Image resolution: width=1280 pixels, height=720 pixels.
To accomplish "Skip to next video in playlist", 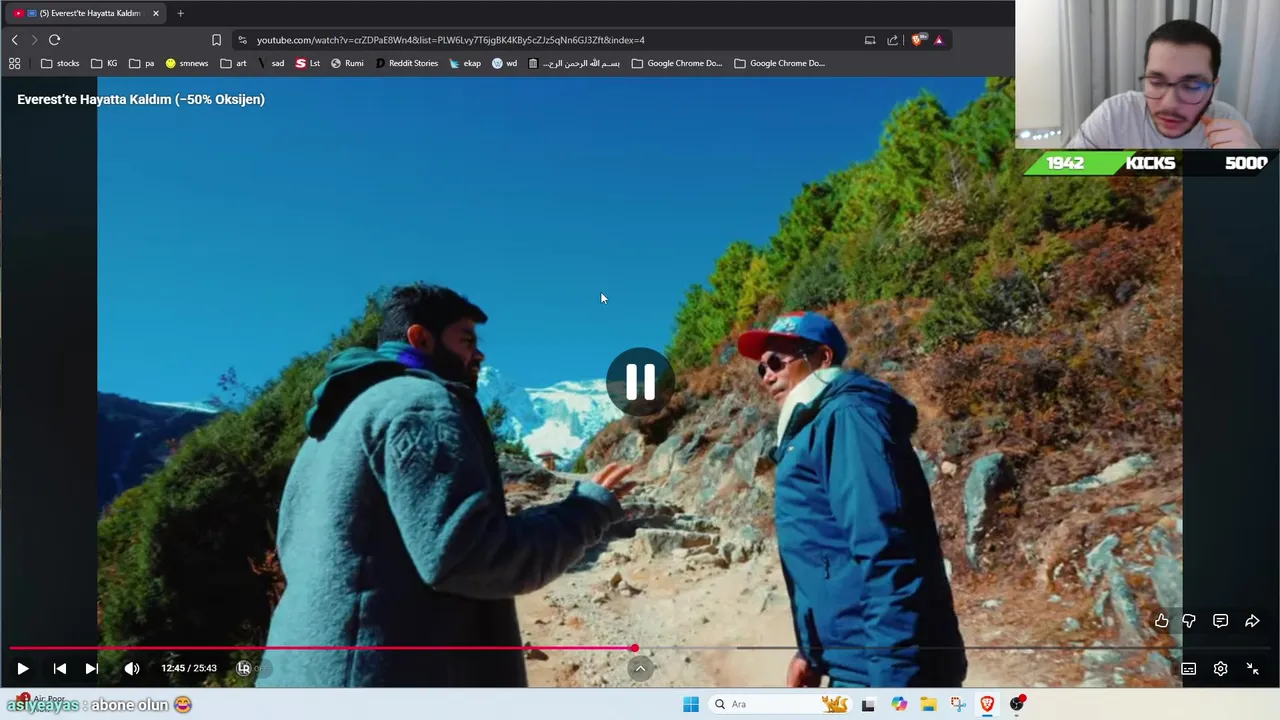I will pyautogui.click(x=91, y=669).
